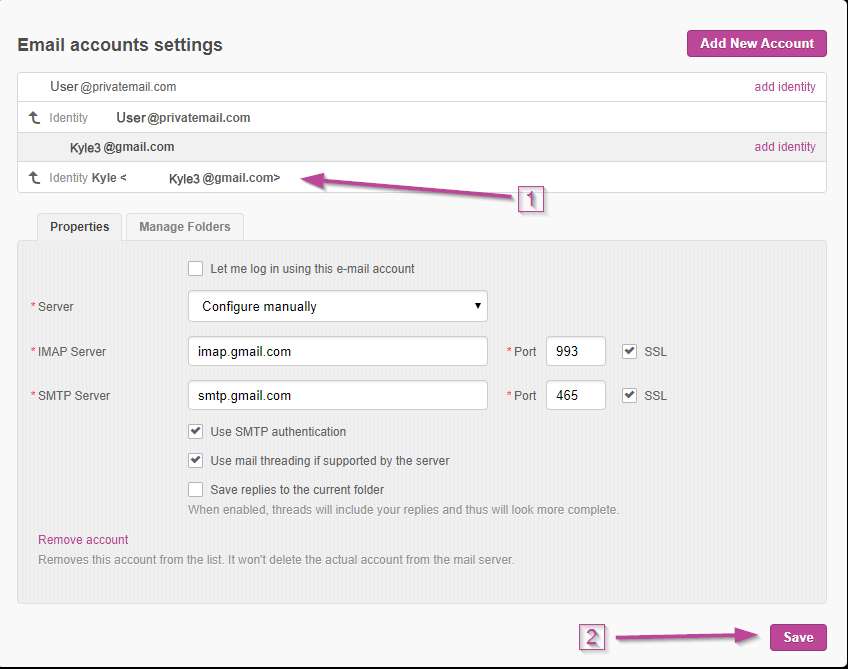The height and width of the screenshot is (669, 848).
Task: Click the identity arrow icon beside User@privatemail.com
Action: coord(34,118)
